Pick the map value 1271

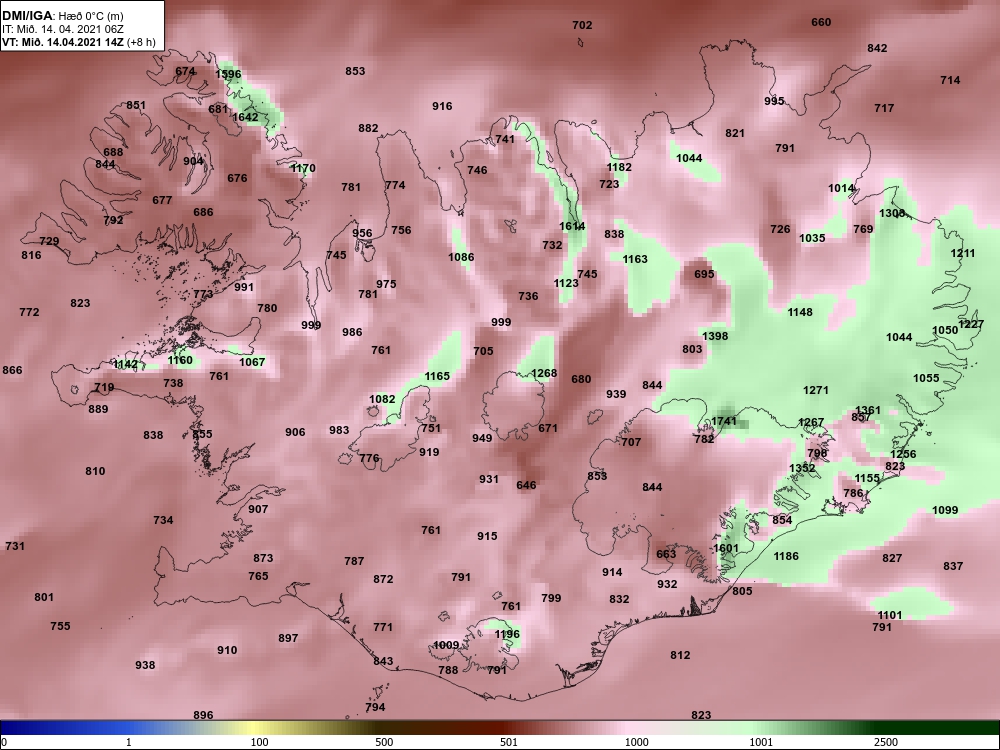click(816, 390)
